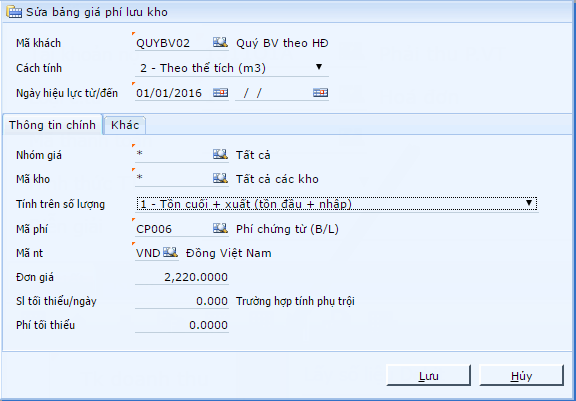Open lookup icon for Mã kho field
The width and height of the screenshot is (576, 401).
coord(220,178)
